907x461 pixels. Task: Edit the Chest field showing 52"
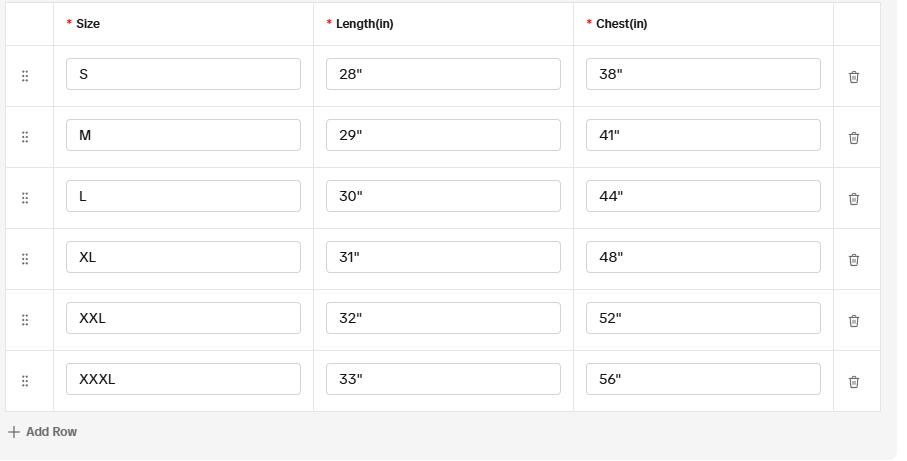pyautogui.click(x=703, y=318)
